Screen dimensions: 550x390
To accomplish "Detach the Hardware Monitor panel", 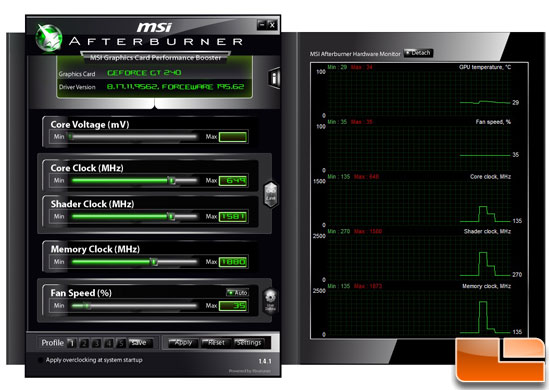I will 418,53.
